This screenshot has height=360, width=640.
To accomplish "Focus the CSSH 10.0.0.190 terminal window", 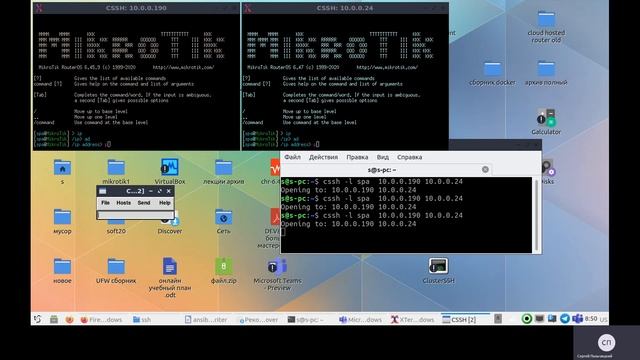I will [136, 78].
